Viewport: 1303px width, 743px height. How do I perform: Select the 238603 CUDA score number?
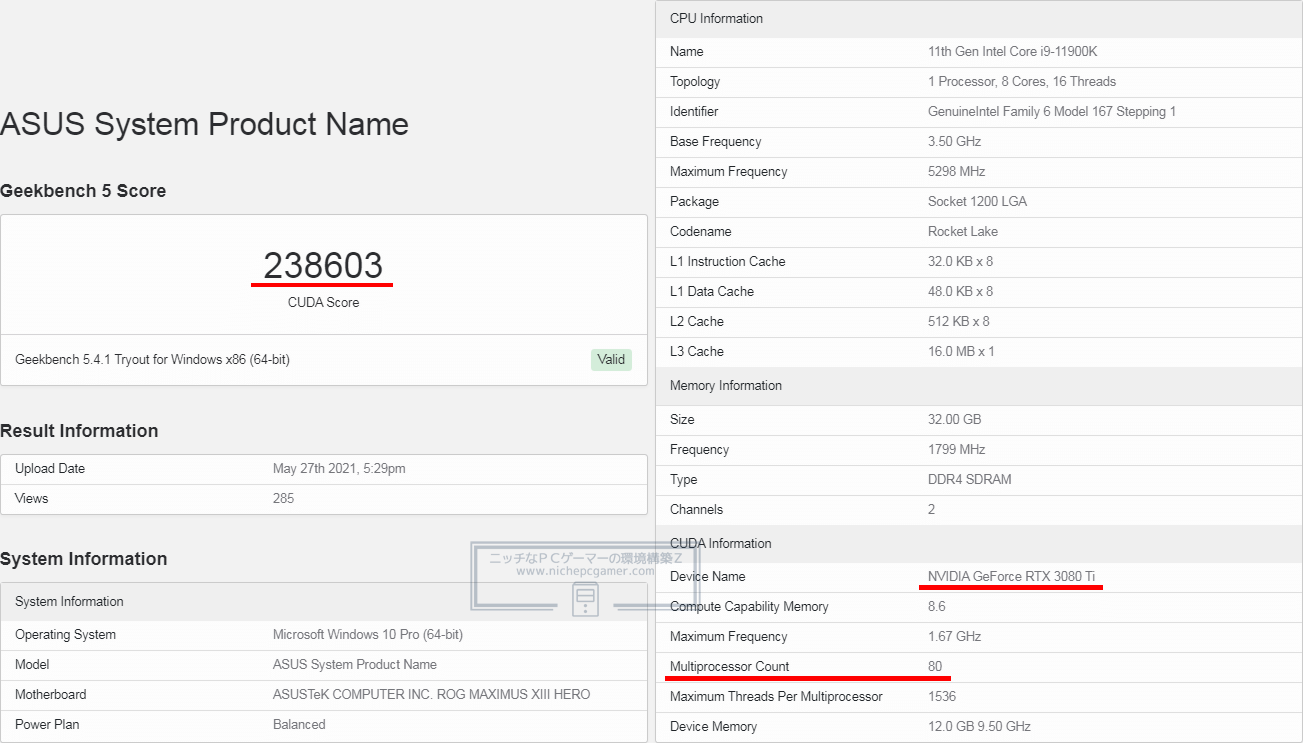tap(323, 265)
